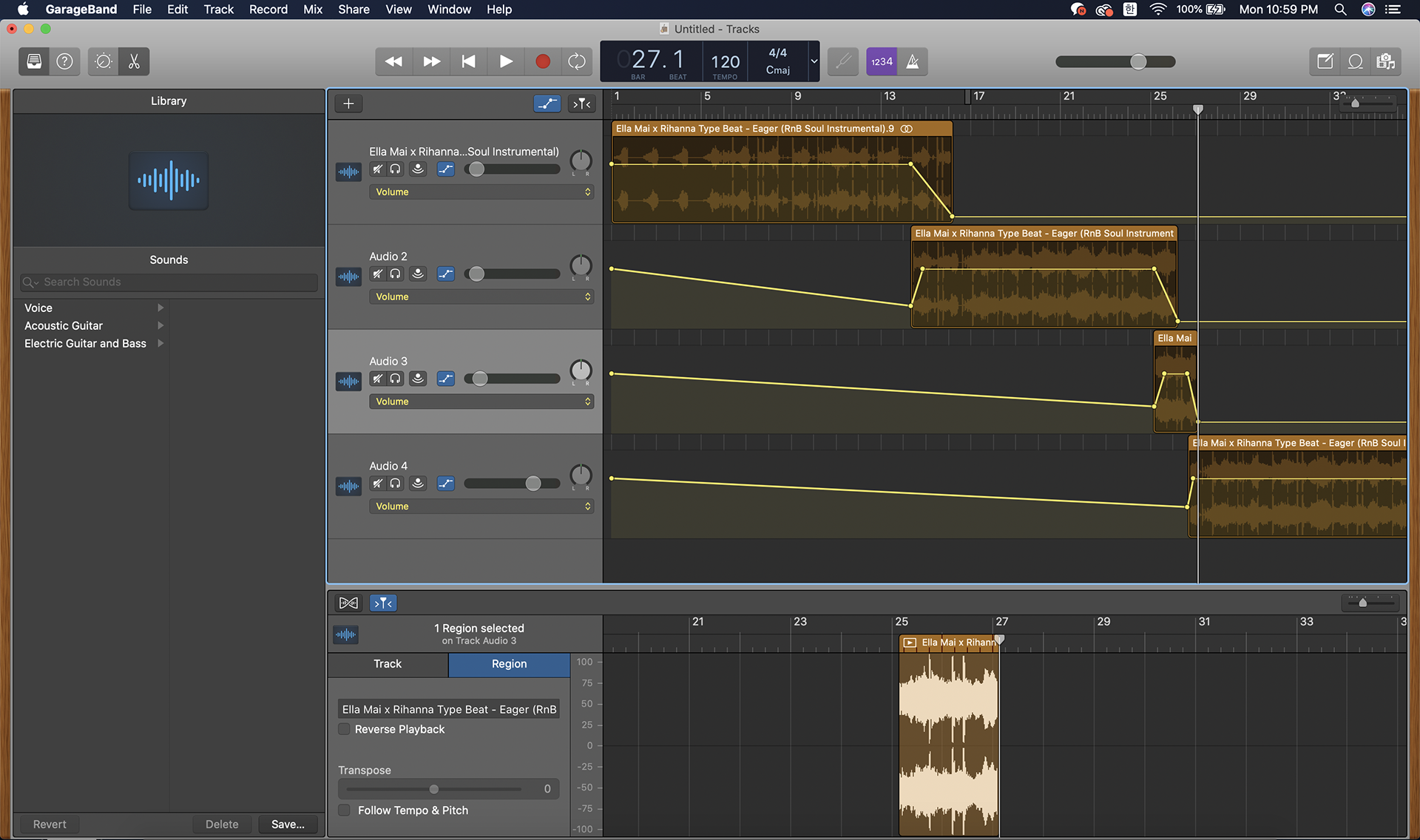This screenshot has height=840, width=1420.
Task: Toggle the Cycle loop button
Action: [x=577, y=61]
